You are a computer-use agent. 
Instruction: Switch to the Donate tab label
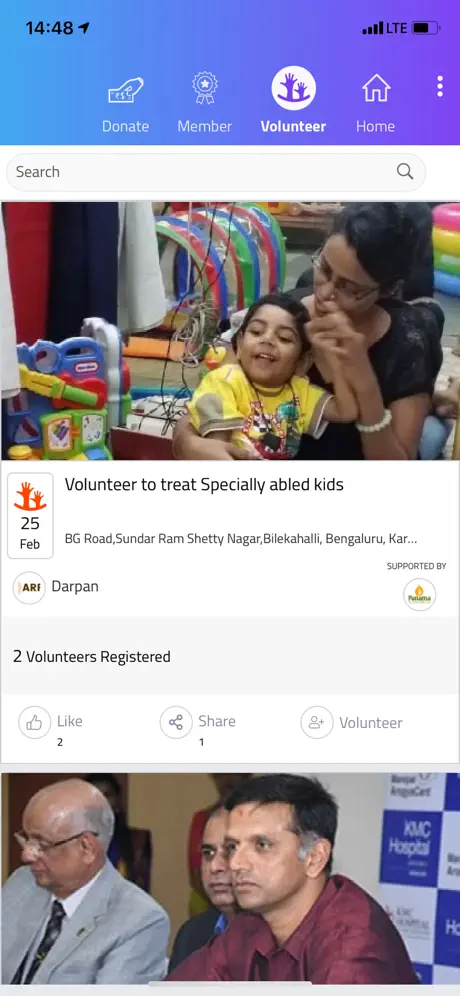pos(125,126)
